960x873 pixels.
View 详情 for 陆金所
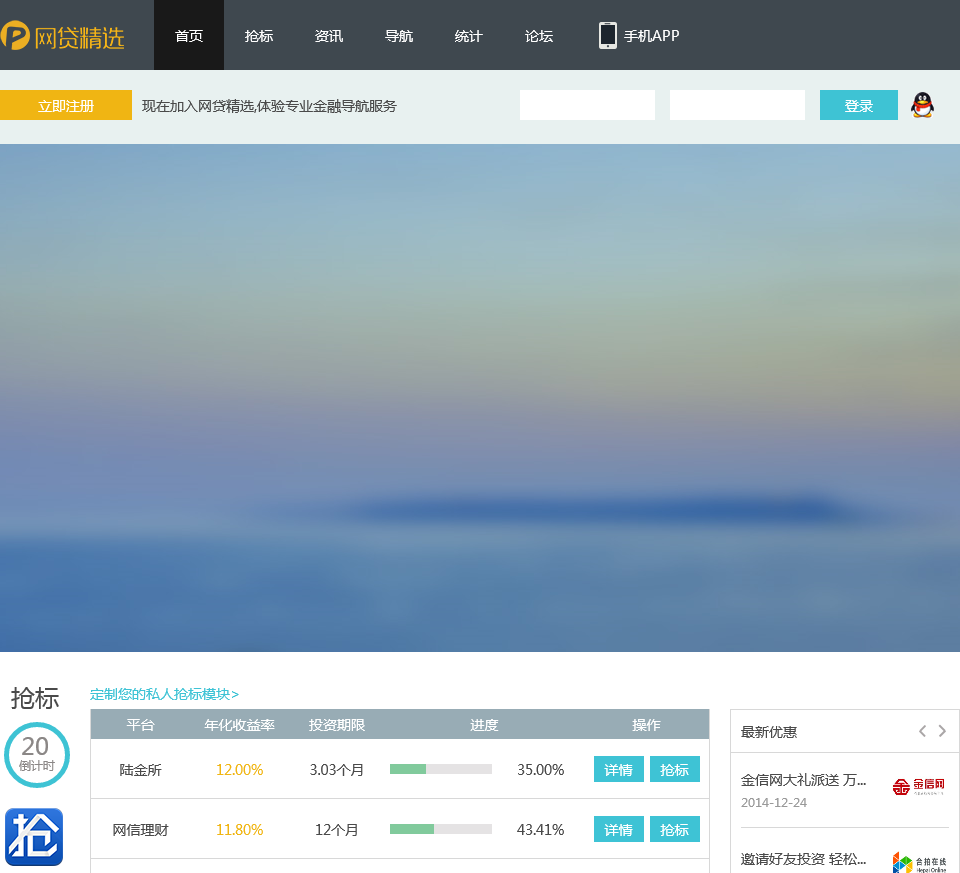coord(618,770)
